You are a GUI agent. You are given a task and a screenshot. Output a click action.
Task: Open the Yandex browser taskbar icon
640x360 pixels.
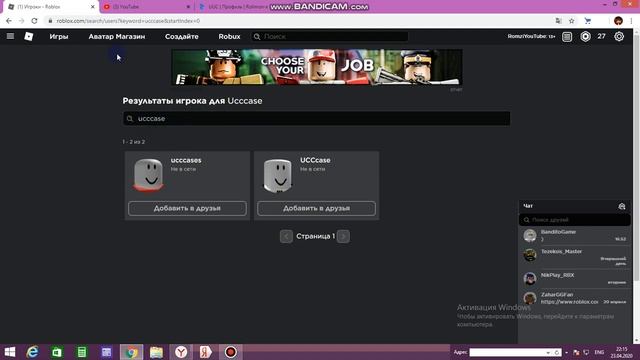pyautogui.click(x=181, y=352)
